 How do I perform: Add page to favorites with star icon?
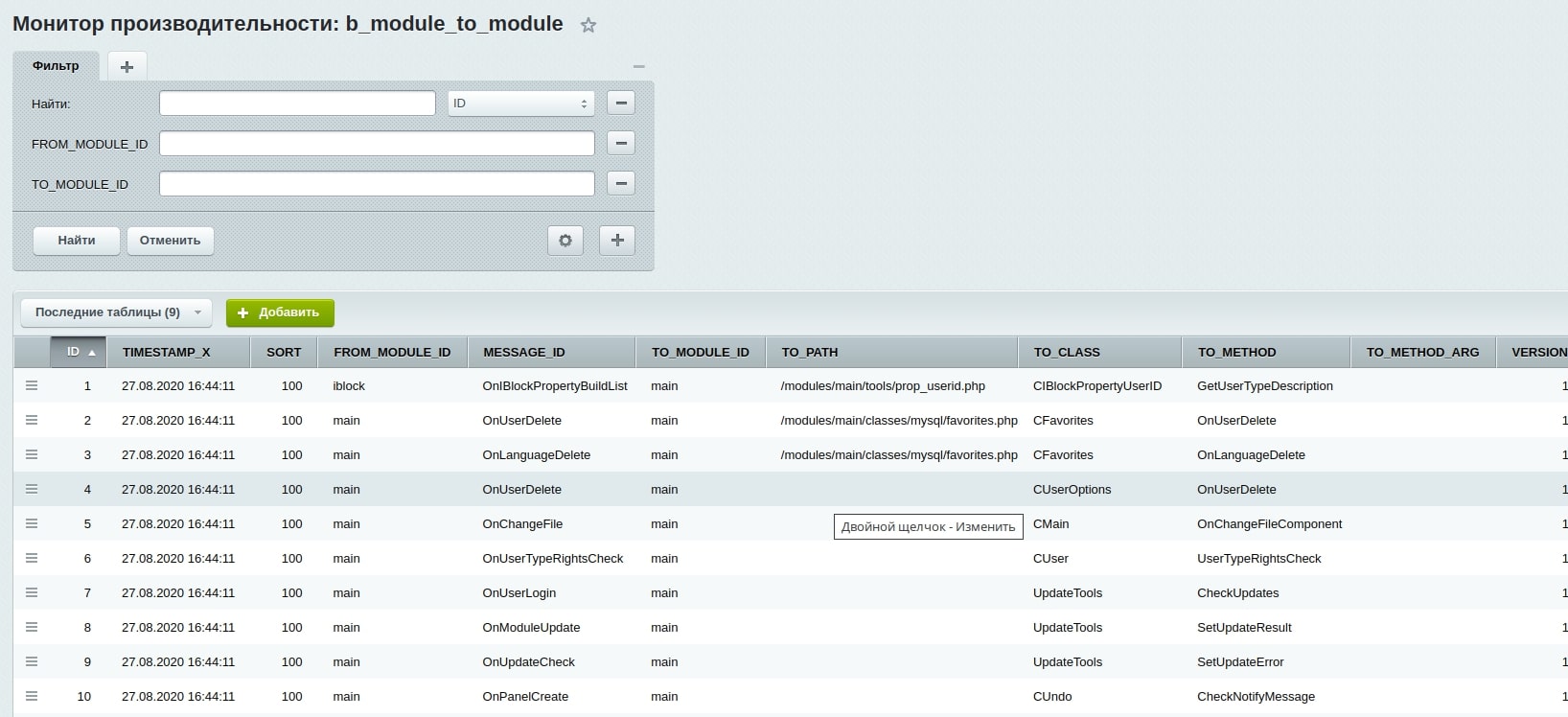pos(588,26)
